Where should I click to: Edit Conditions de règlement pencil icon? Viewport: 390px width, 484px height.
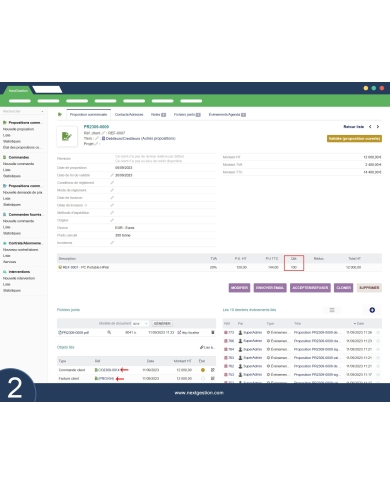[x=112, y=183]
